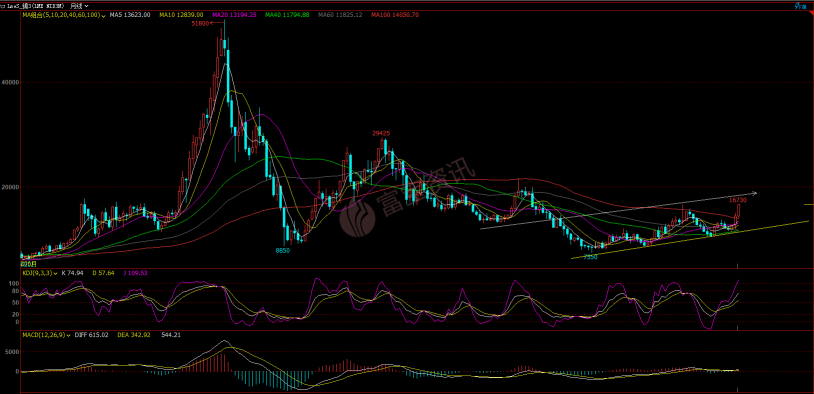The image size is (814, 394).
Task: Click the 40000 price axis label
Action: [11, 83]
